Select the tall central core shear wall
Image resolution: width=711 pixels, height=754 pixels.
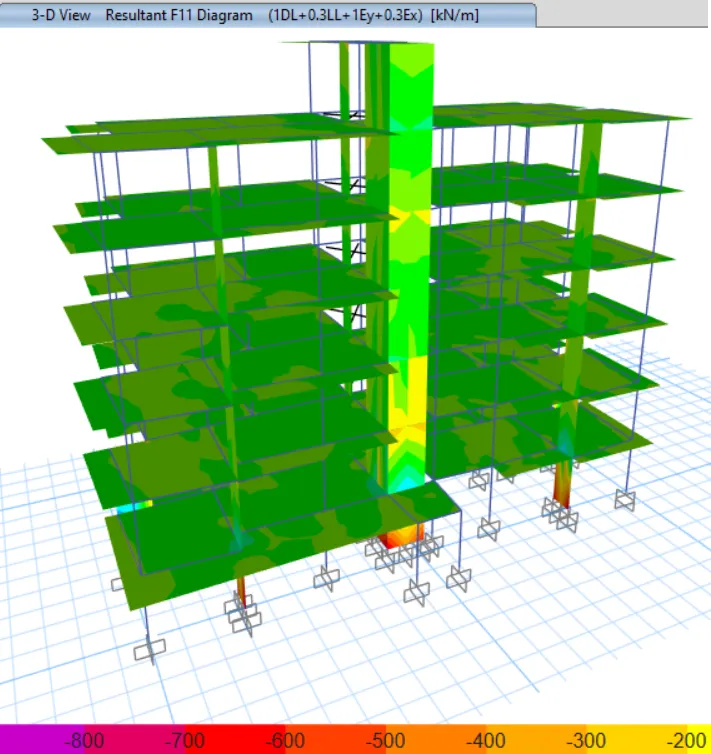coord(409,269)
